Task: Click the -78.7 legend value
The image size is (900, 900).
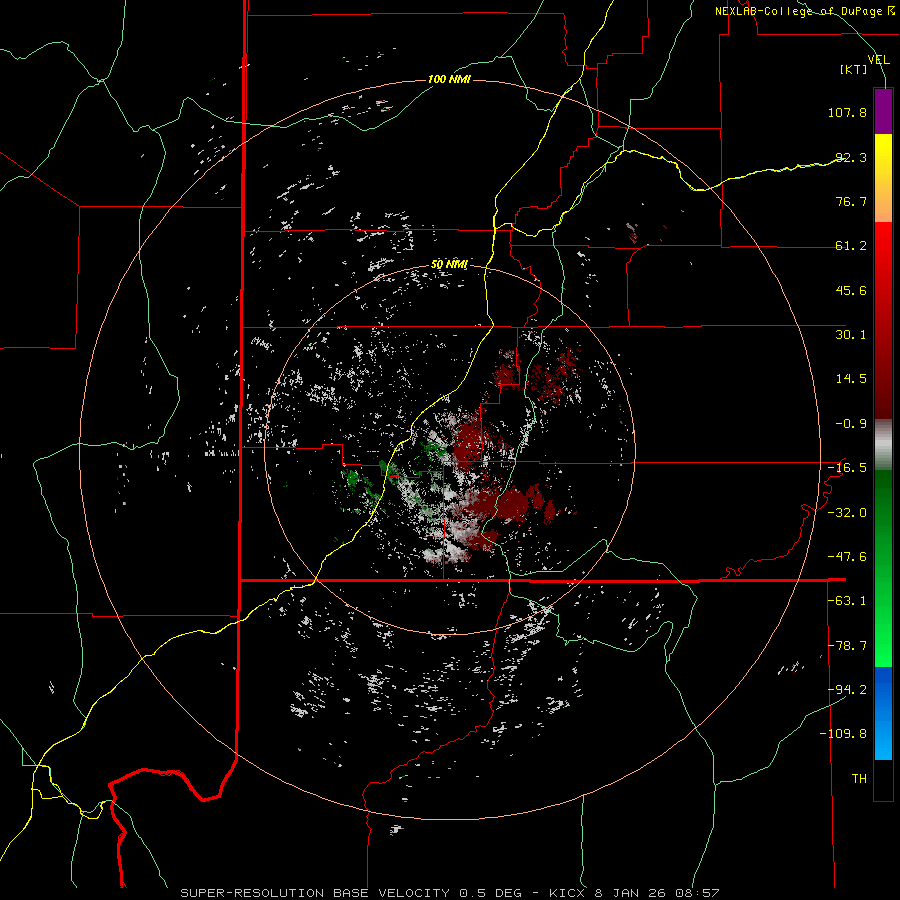Action: pyautogui.click(x=847, y=646)
